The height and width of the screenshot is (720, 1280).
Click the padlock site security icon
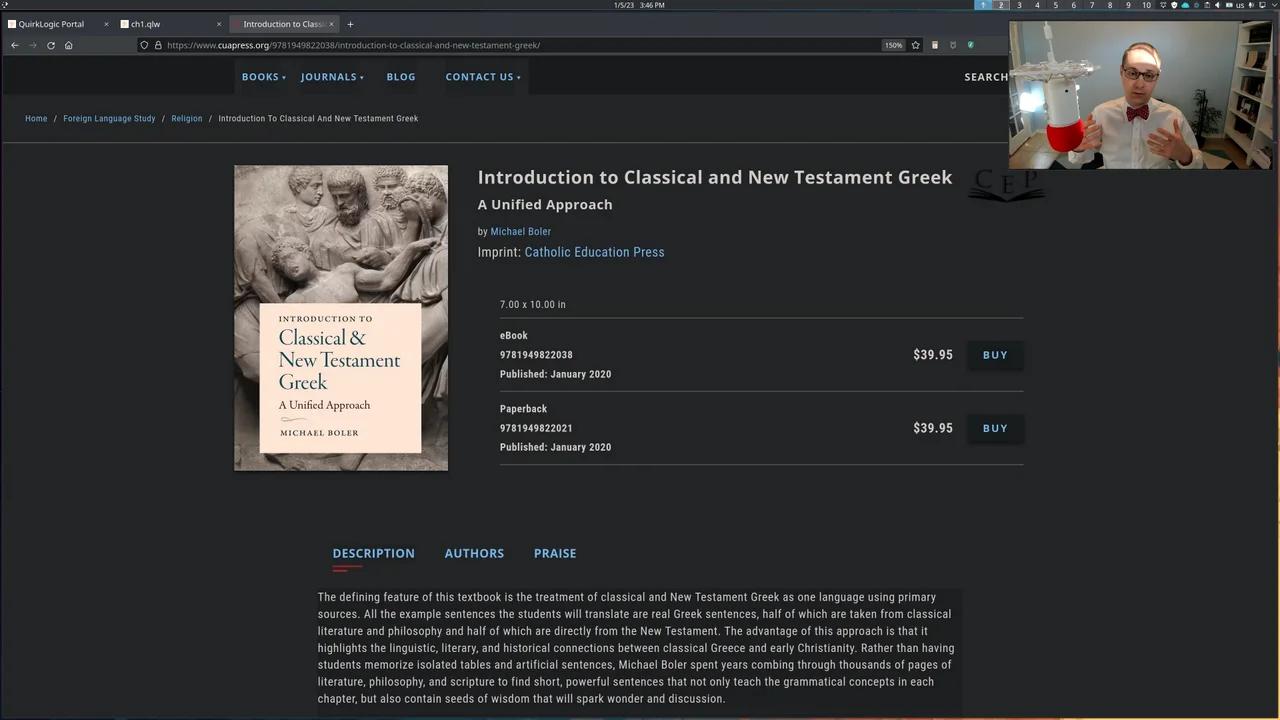click(x=158, y=45)
